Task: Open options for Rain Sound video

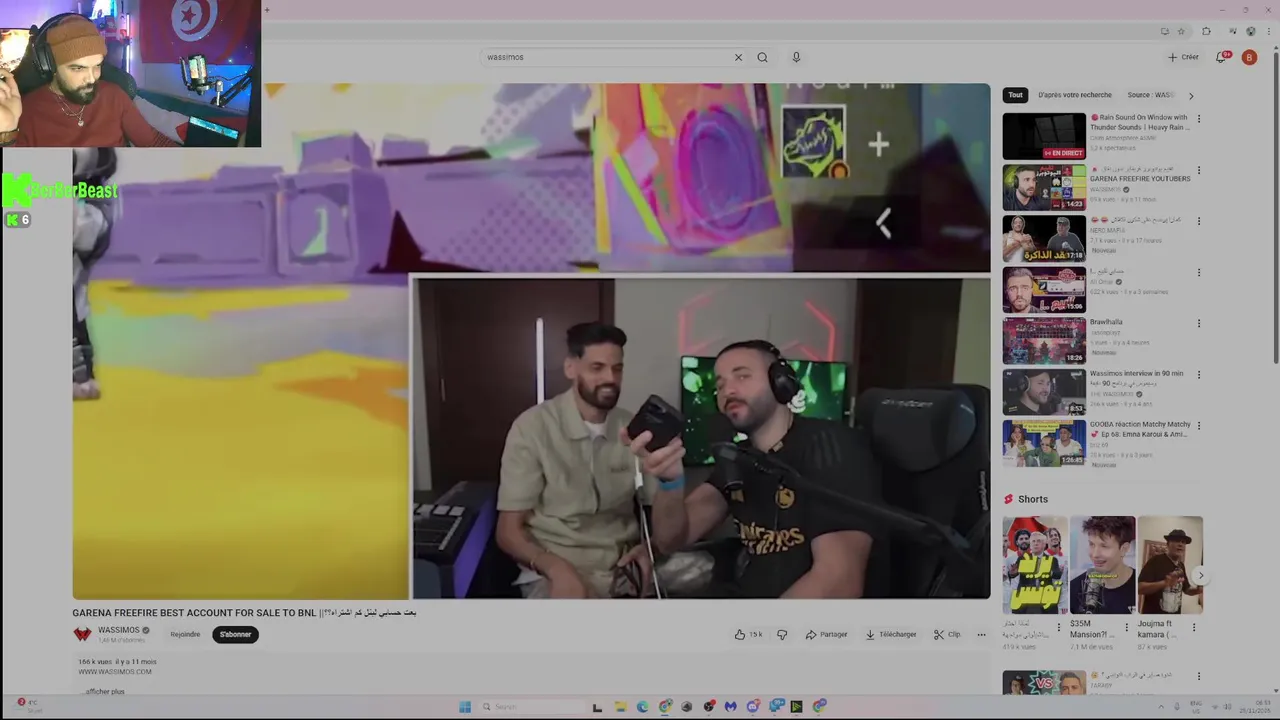Action: coord(1198,119)
